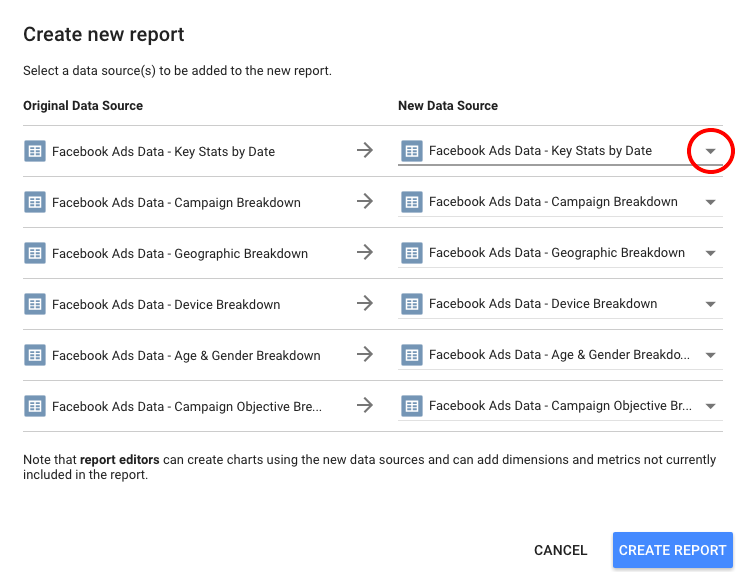Click new Geographic Breakdown table icon
The height and width of the screenshot is (572, 743).
(412, 253)
